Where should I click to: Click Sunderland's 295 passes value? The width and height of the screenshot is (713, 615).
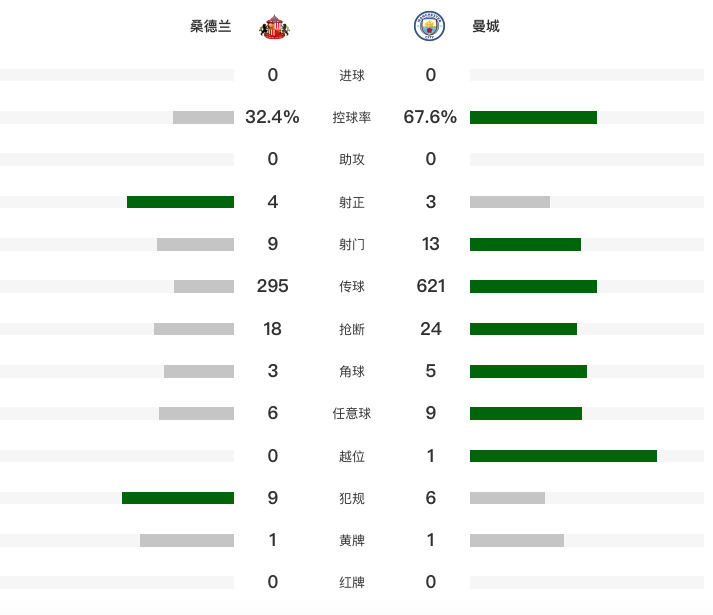pos(272,287)
